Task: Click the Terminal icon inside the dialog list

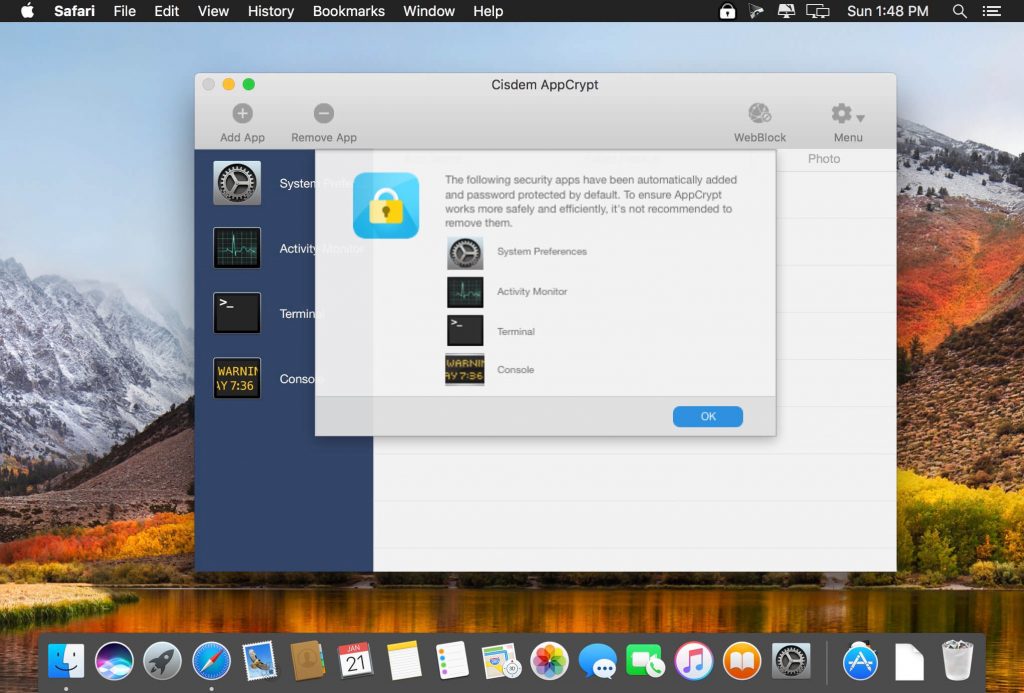Action: [464, 330]
